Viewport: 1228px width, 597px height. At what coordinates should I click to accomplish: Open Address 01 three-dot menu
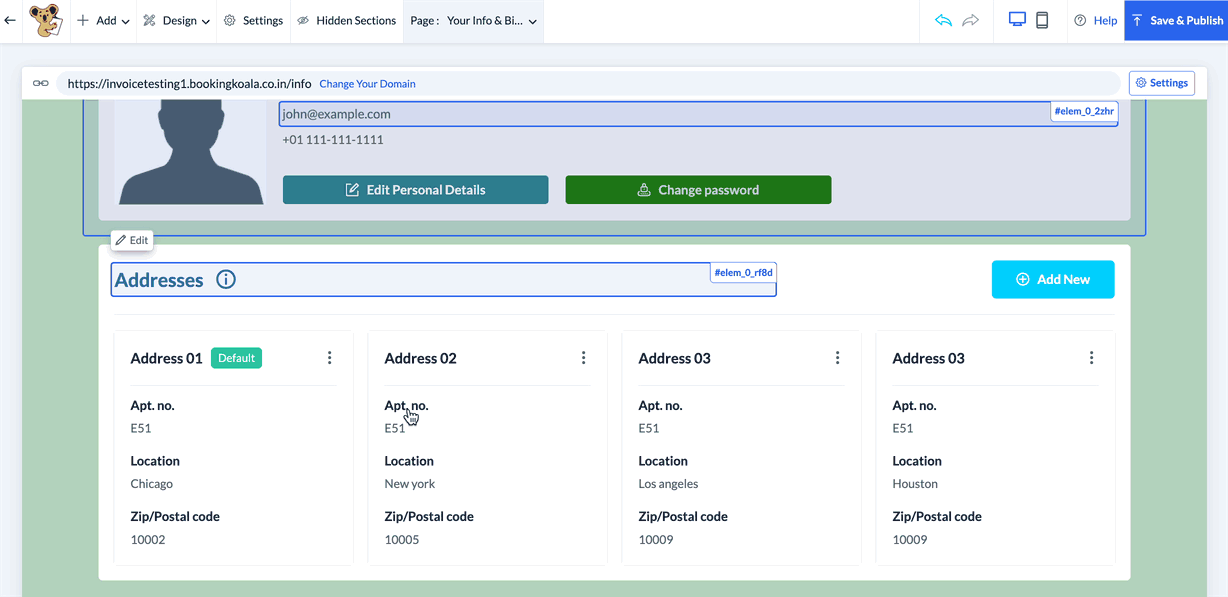pyautogui.click(x=329, y=358)
